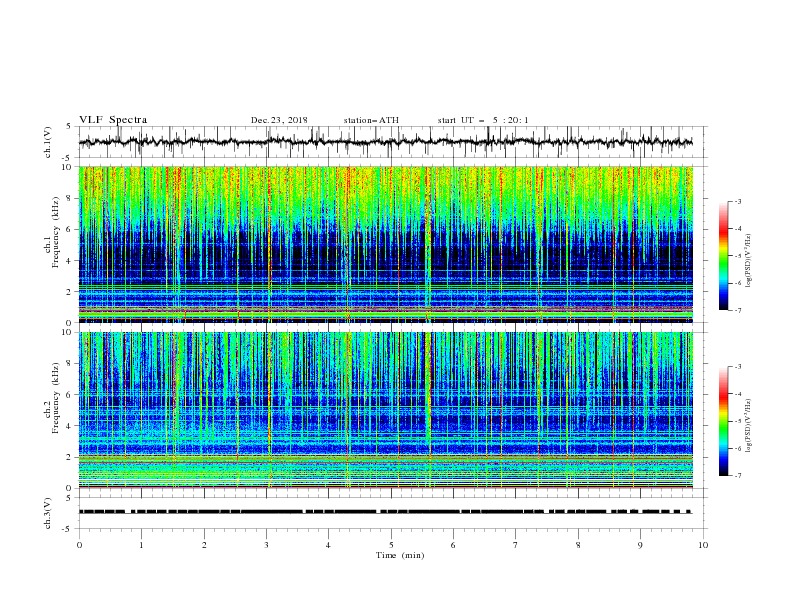Click the ch.1 spectrogram panel
This screenshot has width=792, height=612.
tap(385, 244)
